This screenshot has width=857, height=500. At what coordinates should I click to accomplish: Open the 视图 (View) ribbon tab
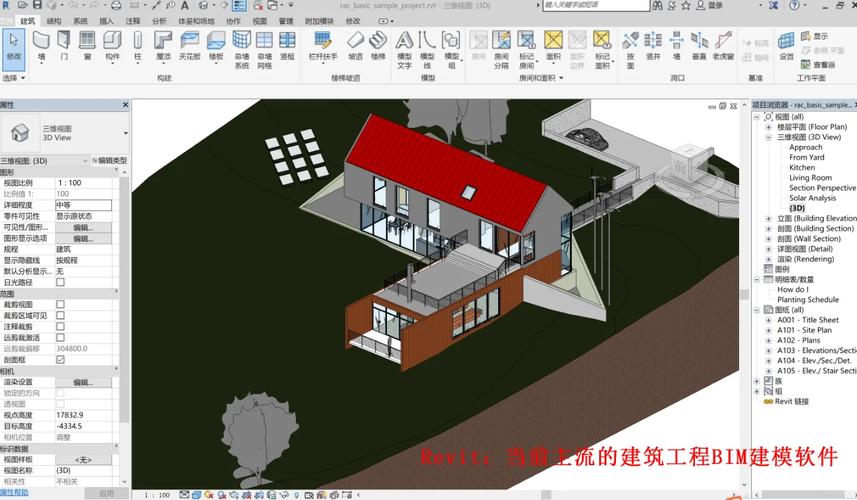(x=260, y=21)
